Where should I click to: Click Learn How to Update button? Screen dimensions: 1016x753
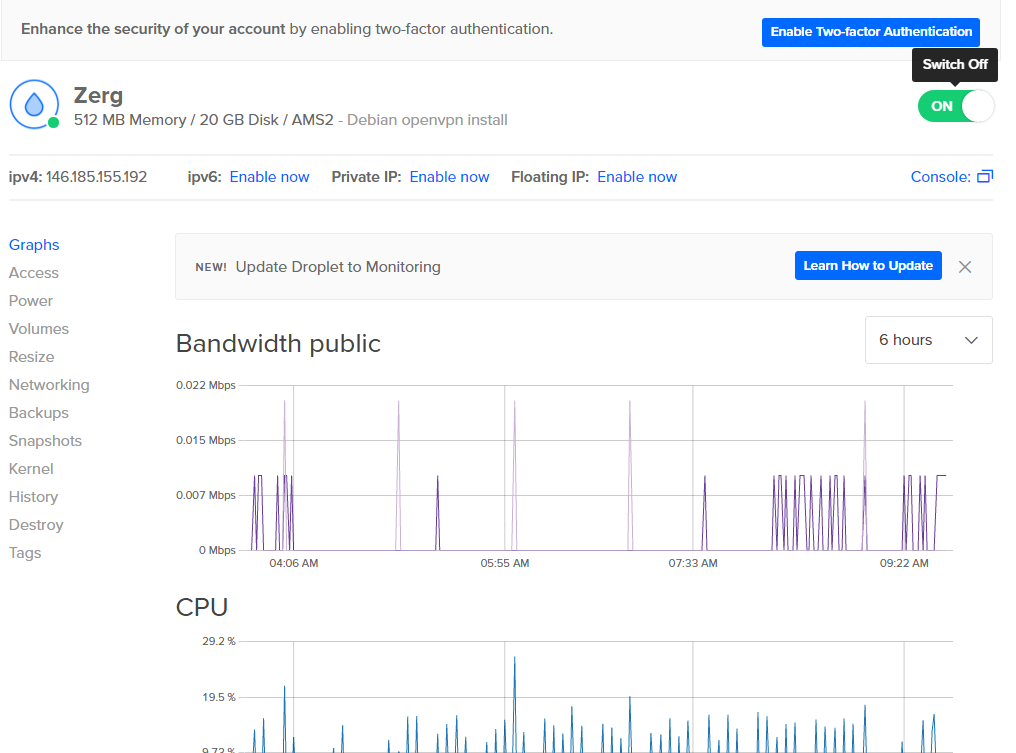click(x=868, y=266)
